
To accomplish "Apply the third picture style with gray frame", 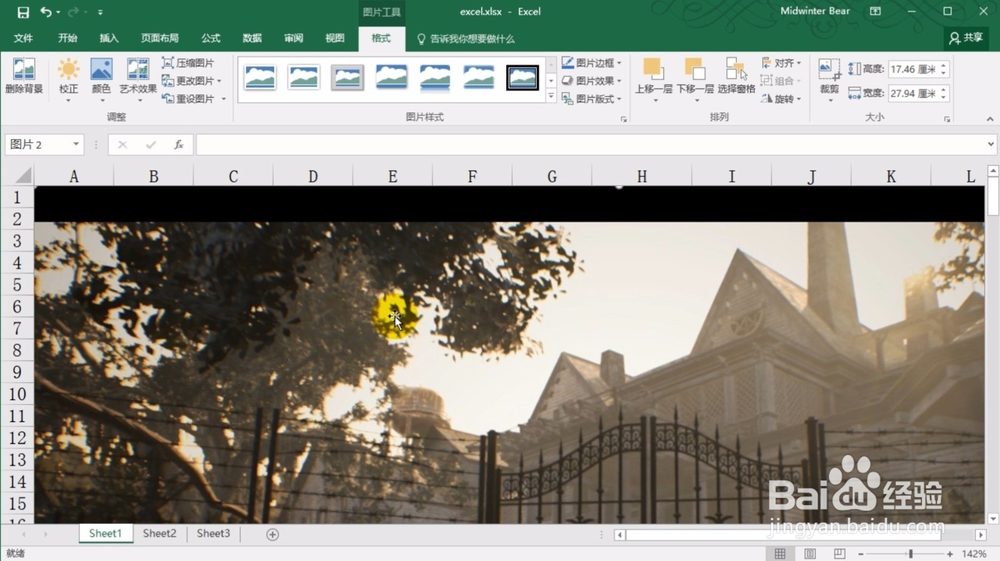I will point(348,78).
